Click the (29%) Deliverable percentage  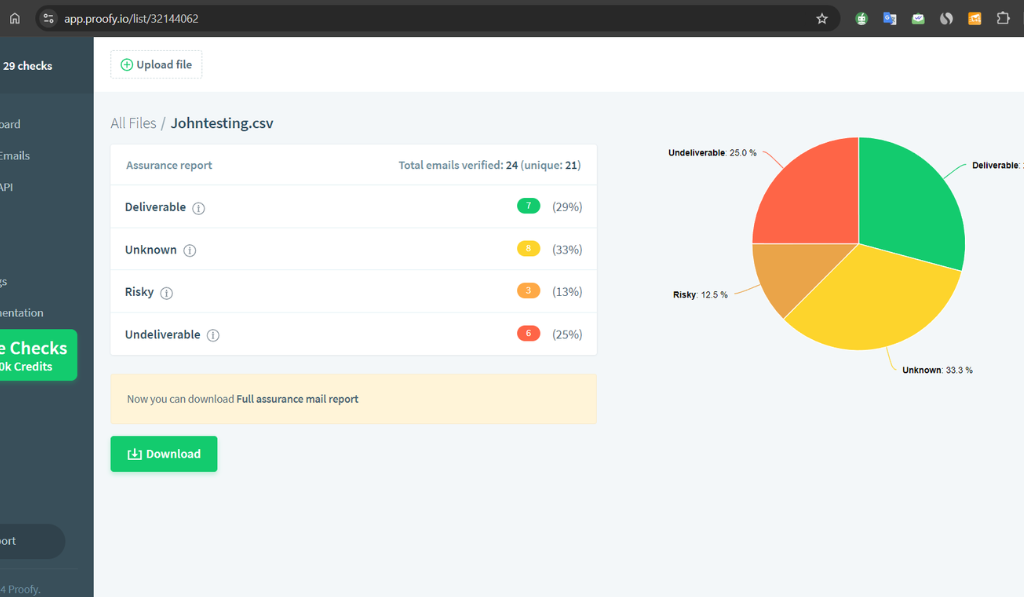coord(567,207)
